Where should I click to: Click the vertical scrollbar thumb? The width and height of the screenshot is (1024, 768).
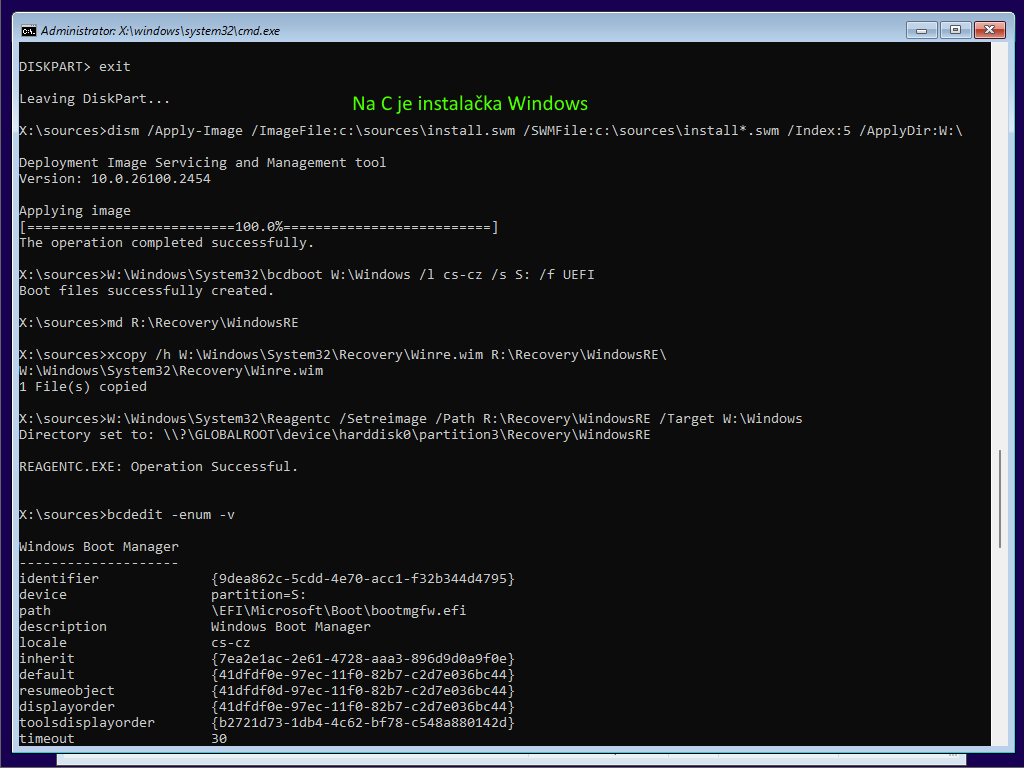(999, 499)
